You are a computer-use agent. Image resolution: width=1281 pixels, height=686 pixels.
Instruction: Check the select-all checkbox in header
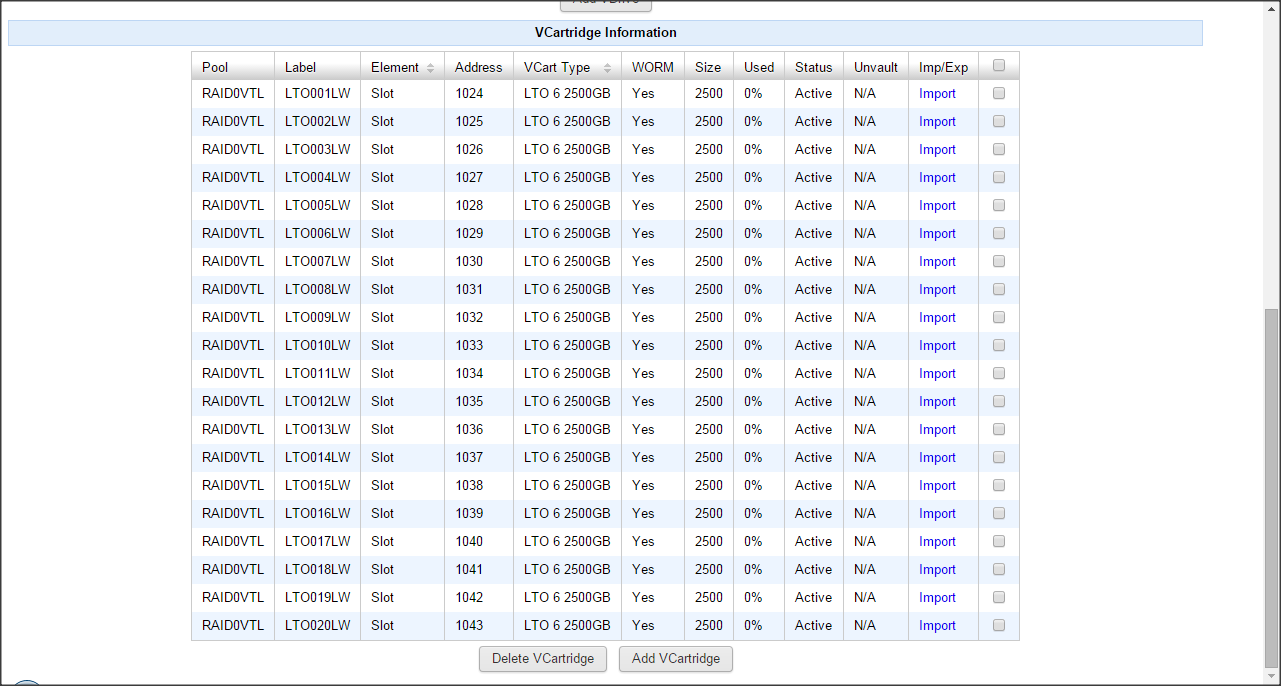(x=999, y=66)
